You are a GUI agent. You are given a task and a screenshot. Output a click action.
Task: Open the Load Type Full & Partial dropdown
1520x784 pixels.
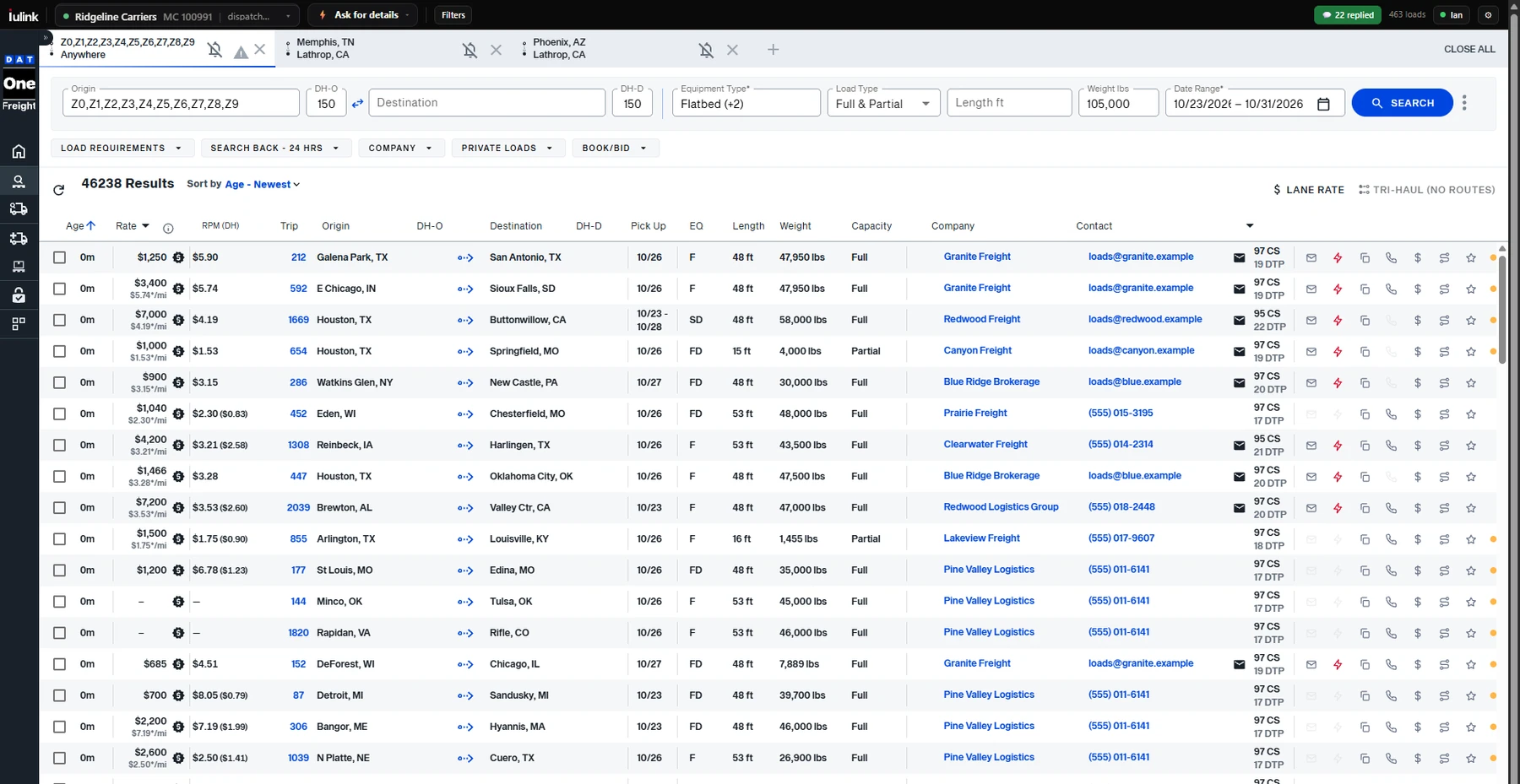point(883,103)
